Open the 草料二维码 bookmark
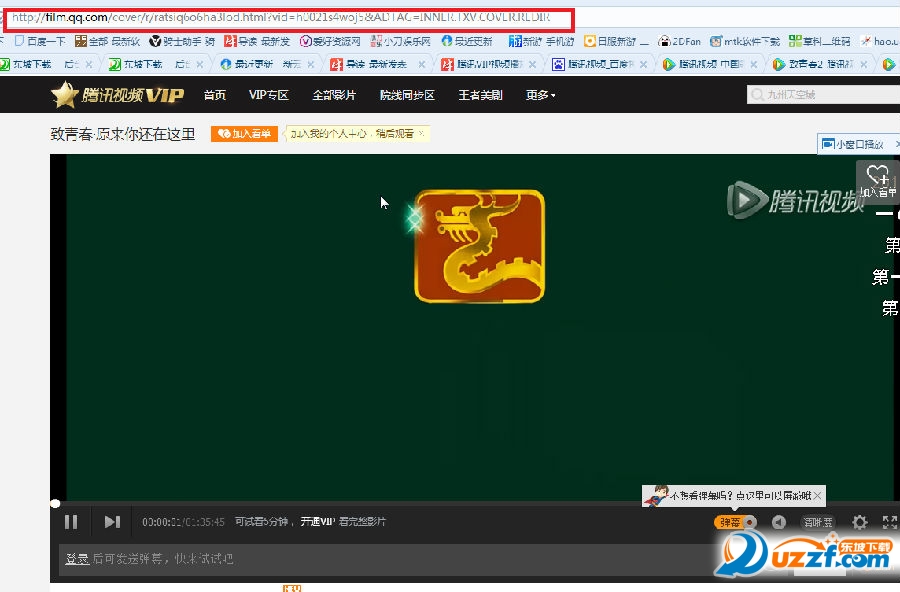The height and width of the screenshot is (592, 900). point(820,41)
